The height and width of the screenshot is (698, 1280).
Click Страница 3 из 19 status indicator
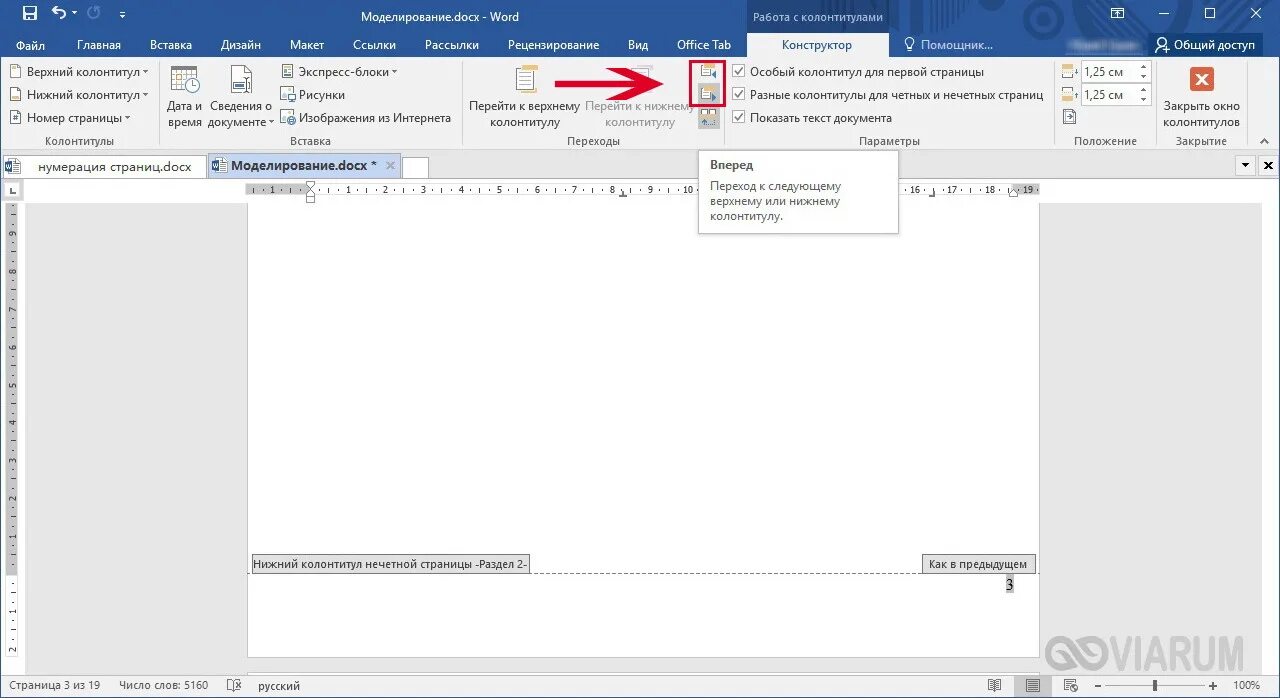point(54,686)
